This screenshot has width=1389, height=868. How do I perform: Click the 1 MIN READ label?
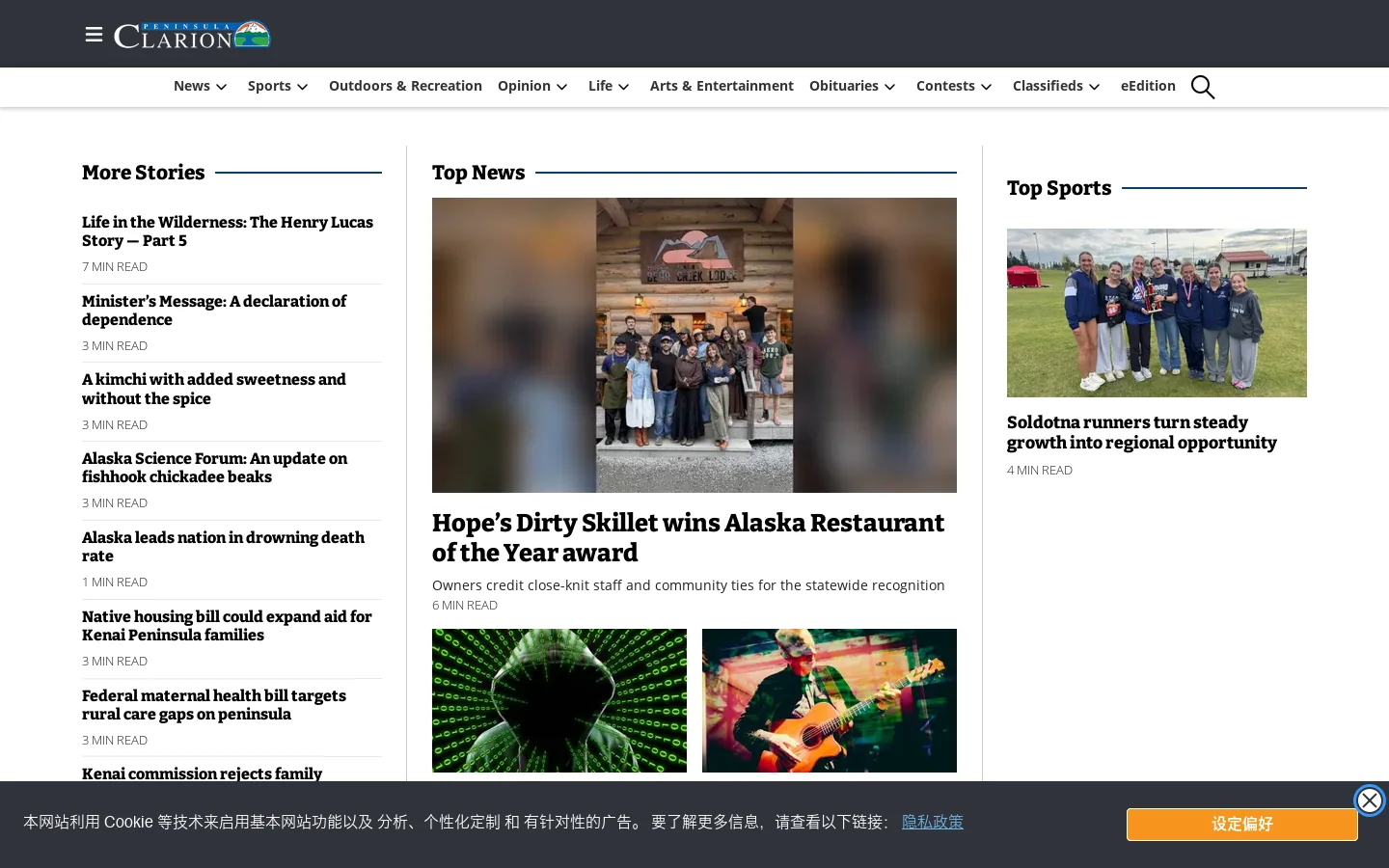click(115, 582)
